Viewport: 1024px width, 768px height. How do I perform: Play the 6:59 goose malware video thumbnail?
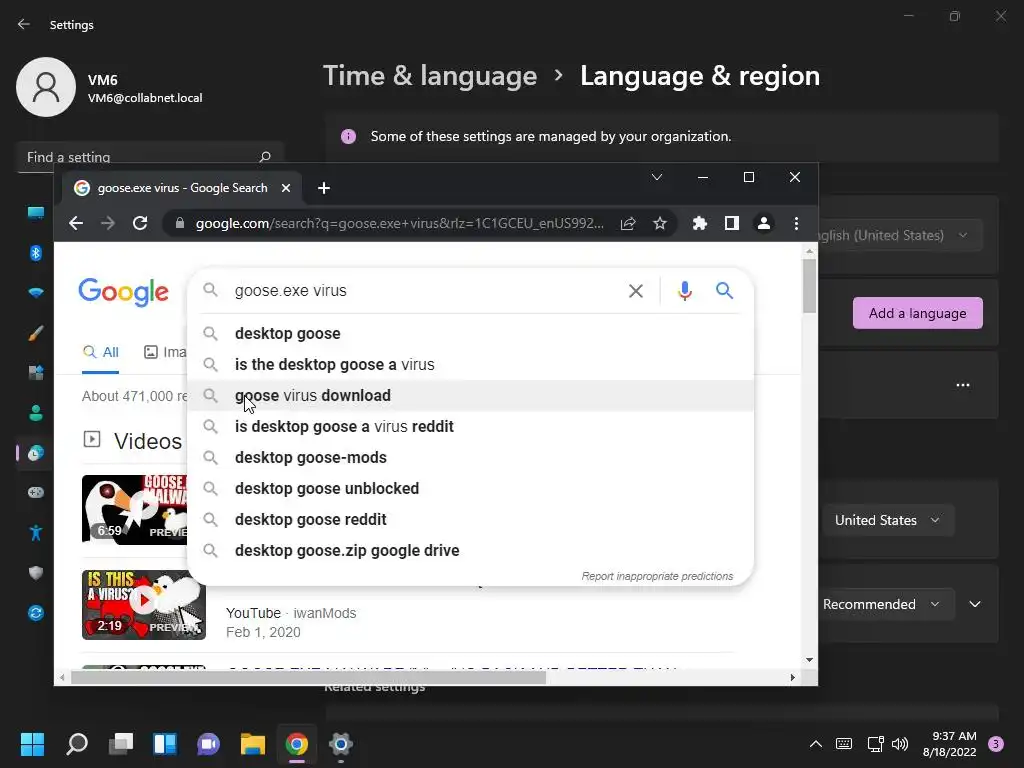135,510
